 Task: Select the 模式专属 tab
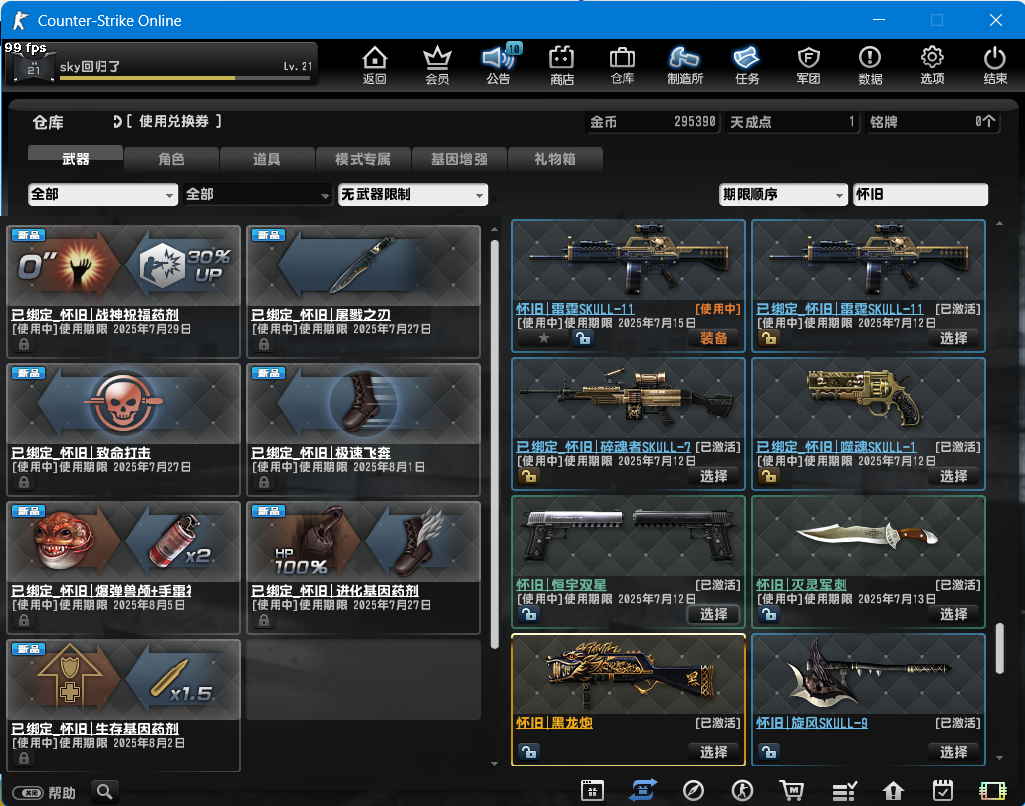point(363,159)
